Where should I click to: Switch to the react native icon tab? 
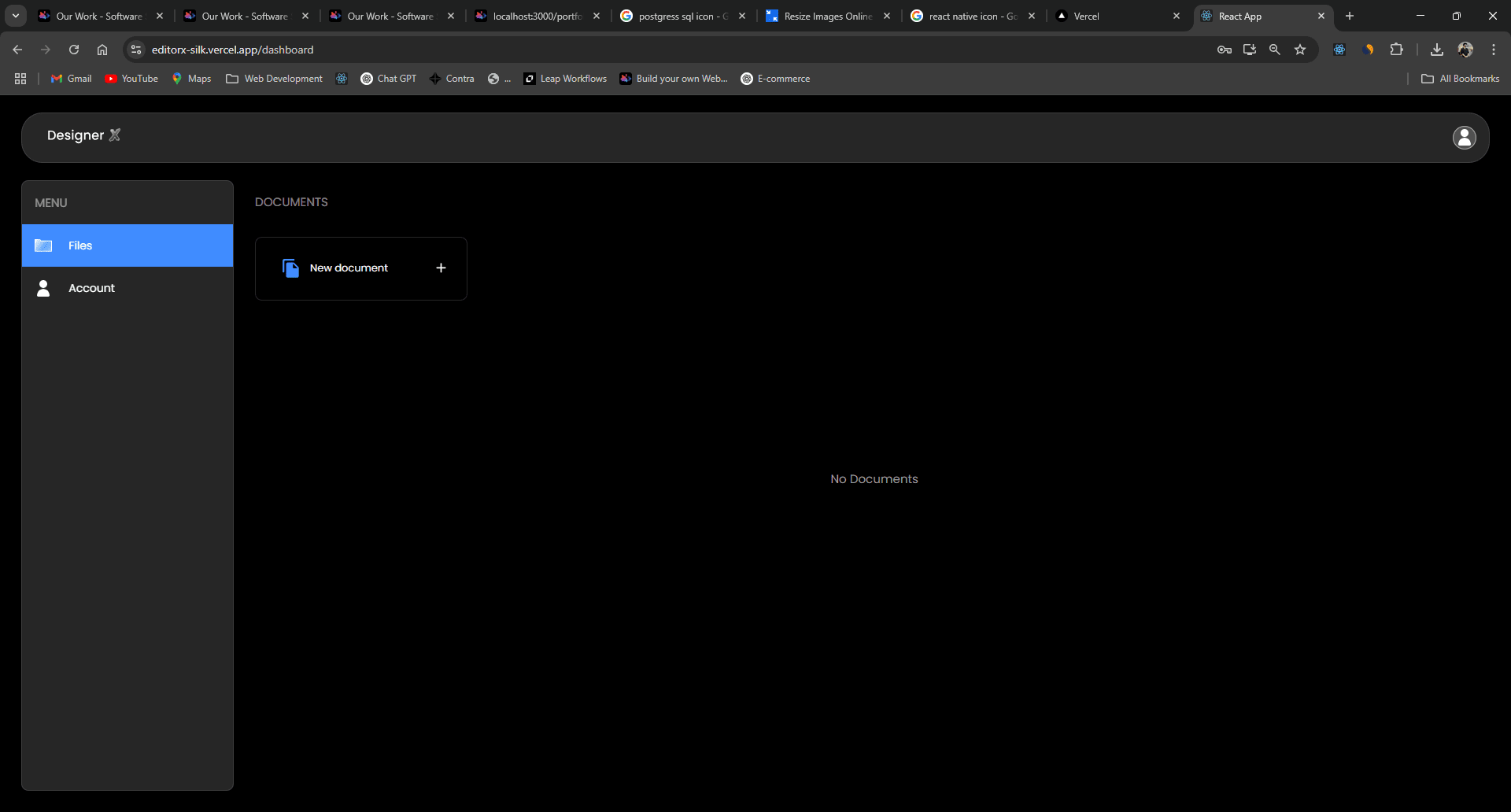point(973,16)
